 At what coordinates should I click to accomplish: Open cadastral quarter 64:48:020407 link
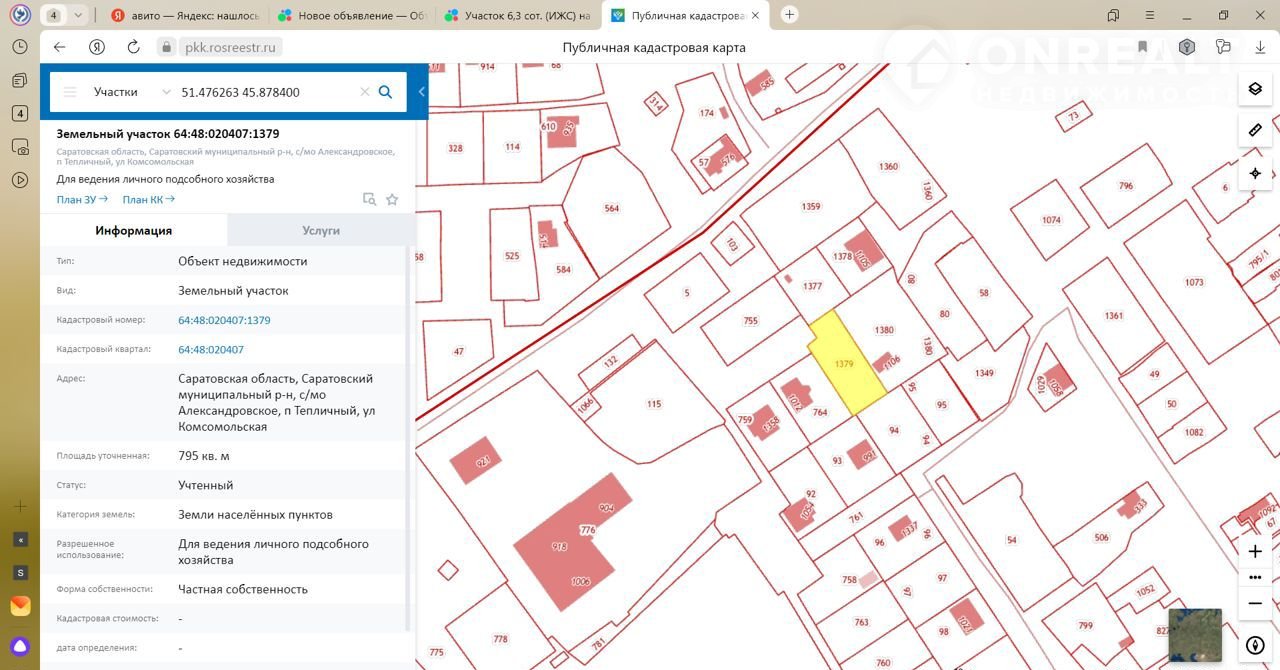pyautogui.click(x=211, y=350)
